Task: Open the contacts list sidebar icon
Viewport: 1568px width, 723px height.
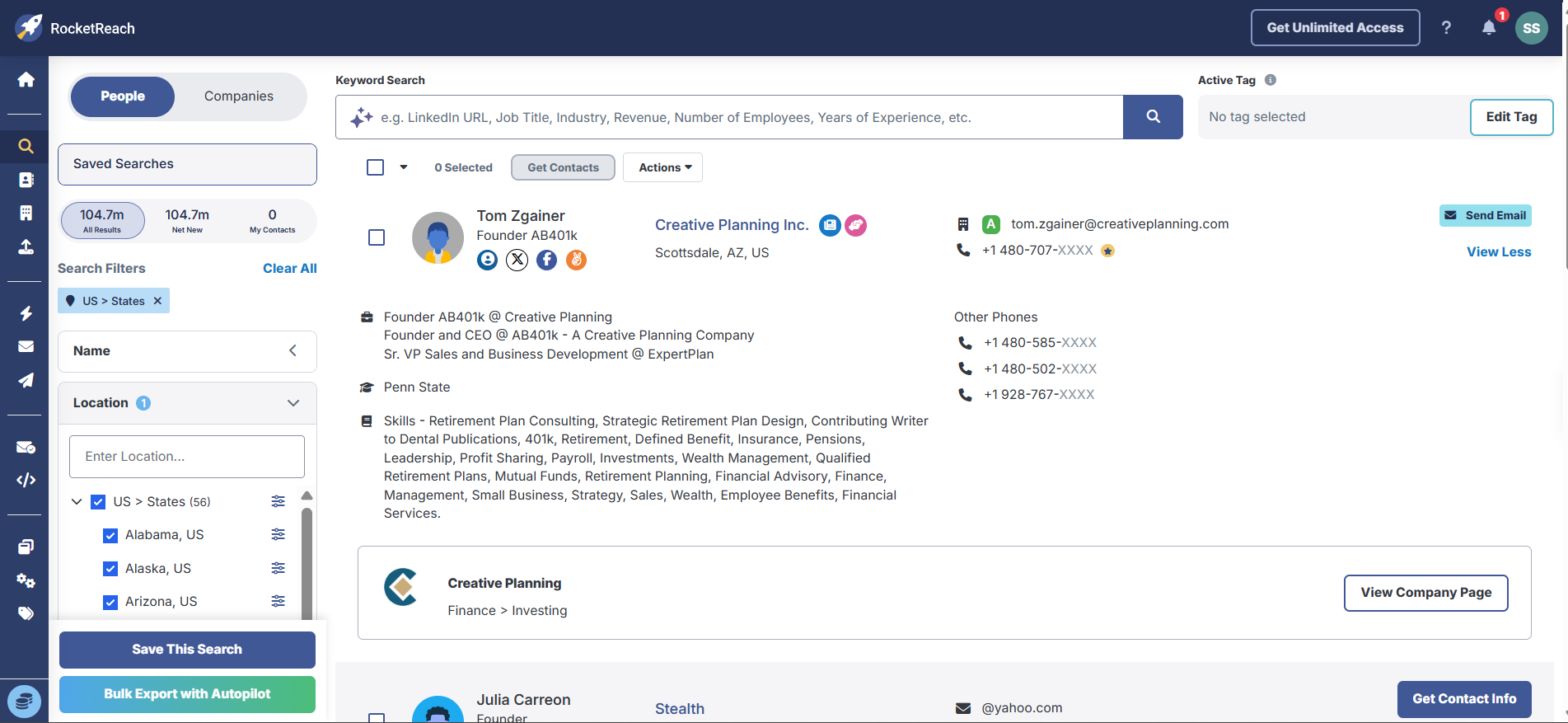Action: click(26, 180)
